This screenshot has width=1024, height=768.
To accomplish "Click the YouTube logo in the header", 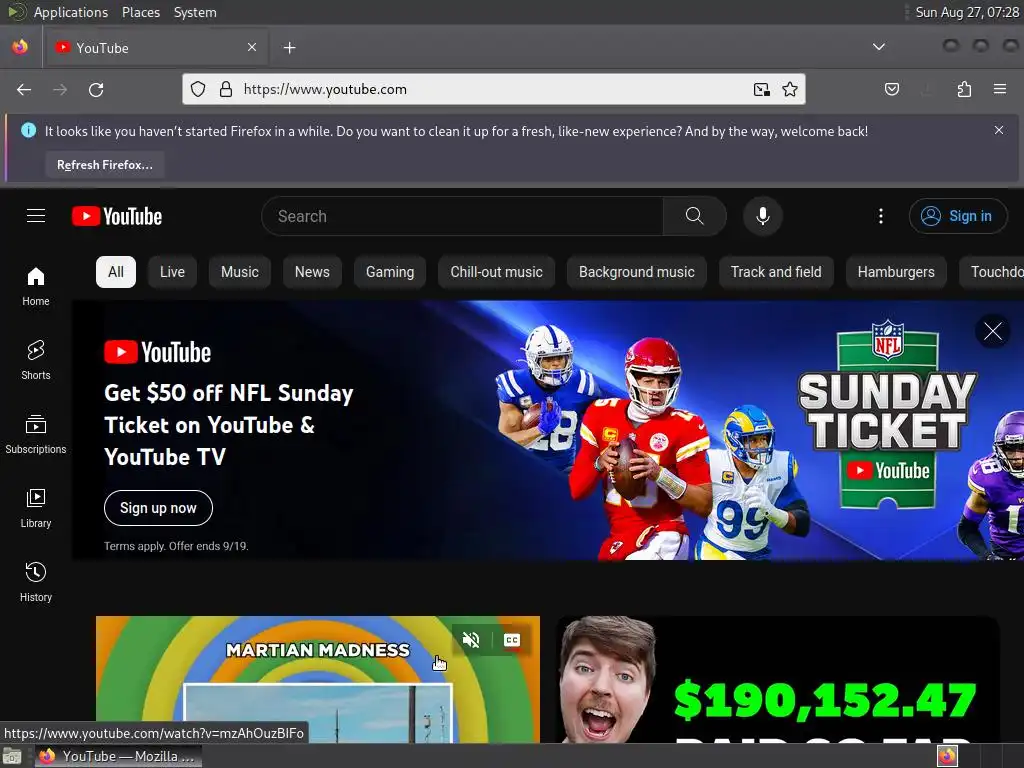I will (117, 216).
